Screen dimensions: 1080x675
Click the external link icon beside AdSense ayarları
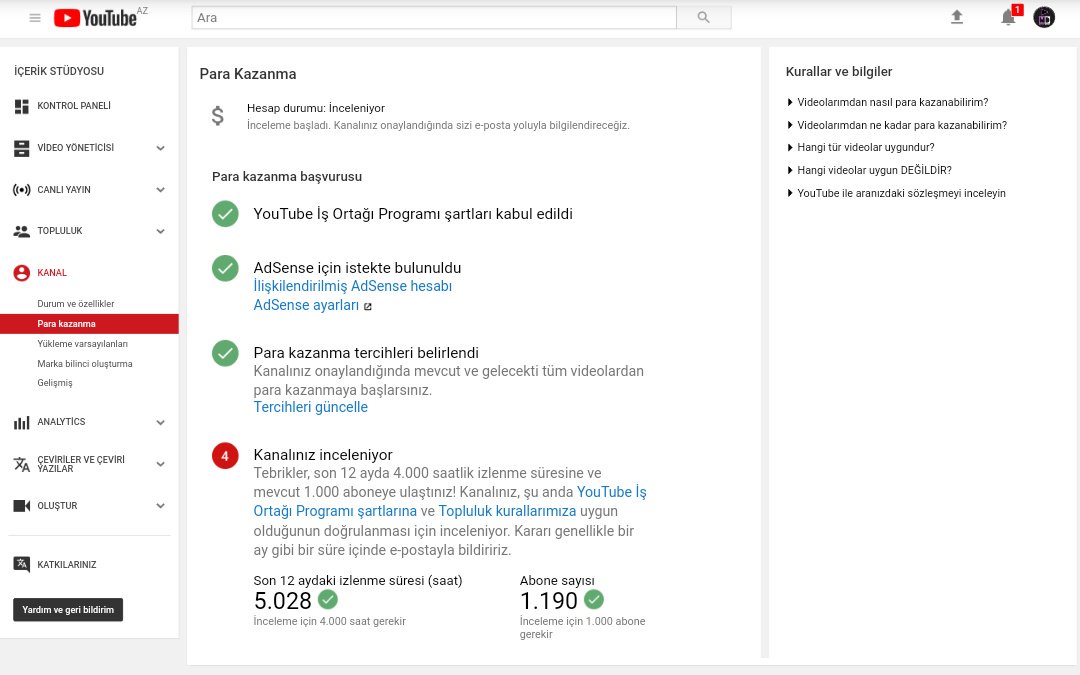coord(368,307)
